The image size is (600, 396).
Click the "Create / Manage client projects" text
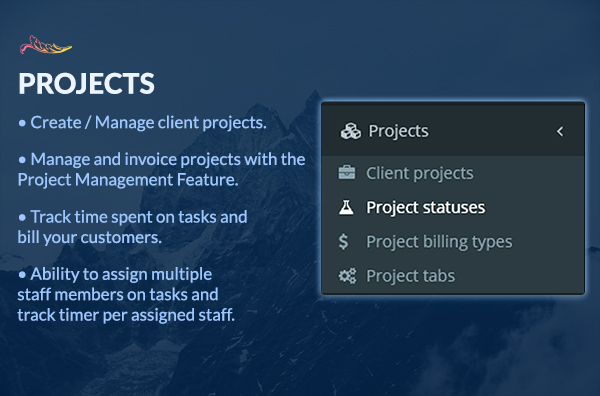point(148,122)
